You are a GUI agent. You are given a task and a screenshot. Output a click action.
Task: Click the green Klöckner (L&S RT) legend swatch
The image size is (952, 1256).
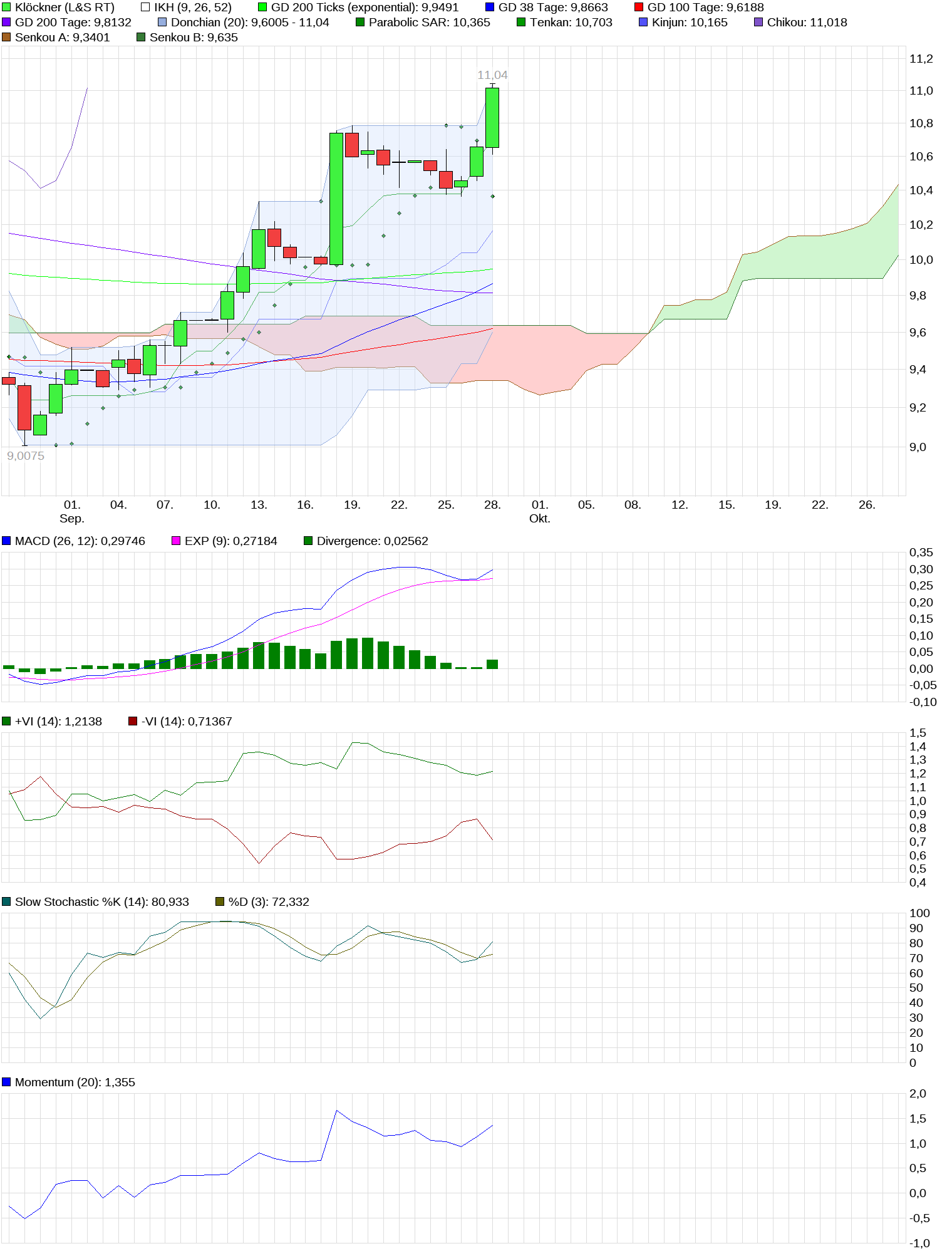(x=6, y=8)
